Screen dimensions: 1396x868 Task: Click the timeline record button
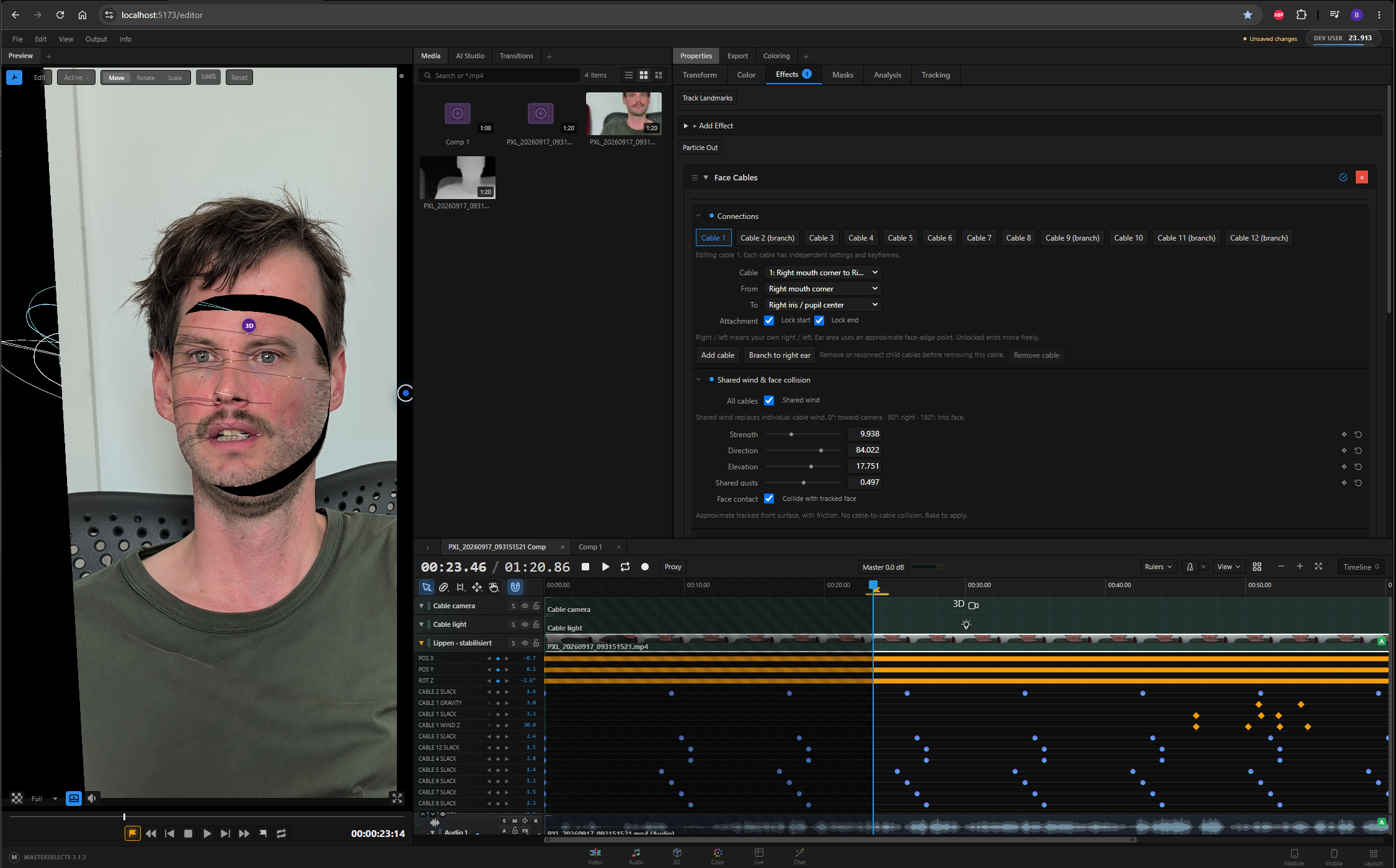coord(645,567)
